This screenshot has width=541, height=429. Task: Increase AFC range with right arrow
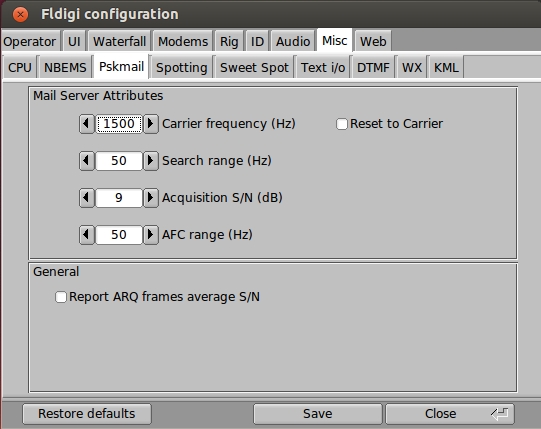tap(151, 235)
